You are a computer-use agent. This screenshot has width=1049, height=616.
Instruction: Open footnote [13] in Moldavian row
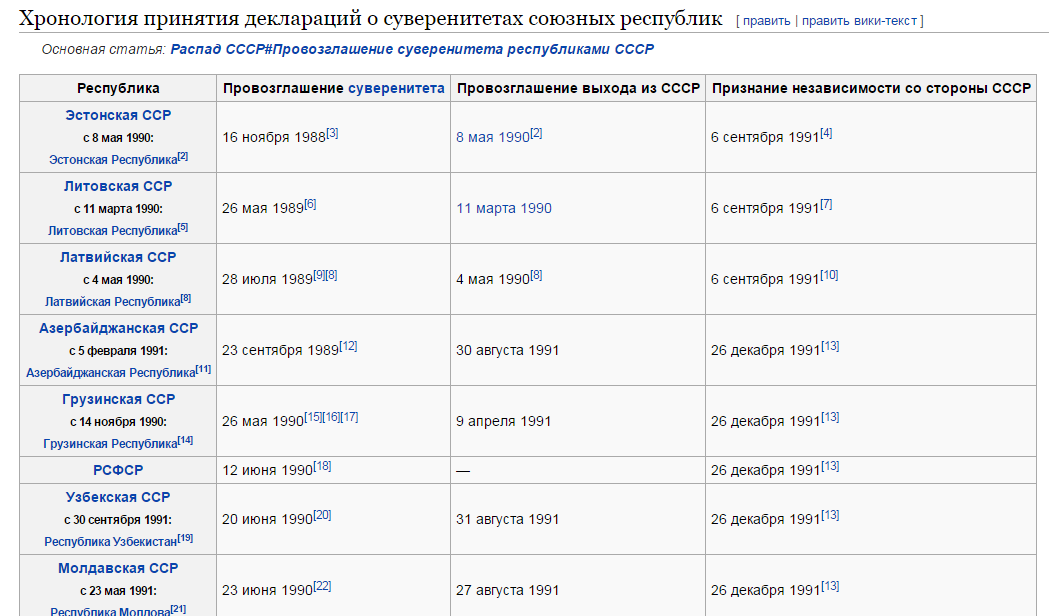click(830, 586)
